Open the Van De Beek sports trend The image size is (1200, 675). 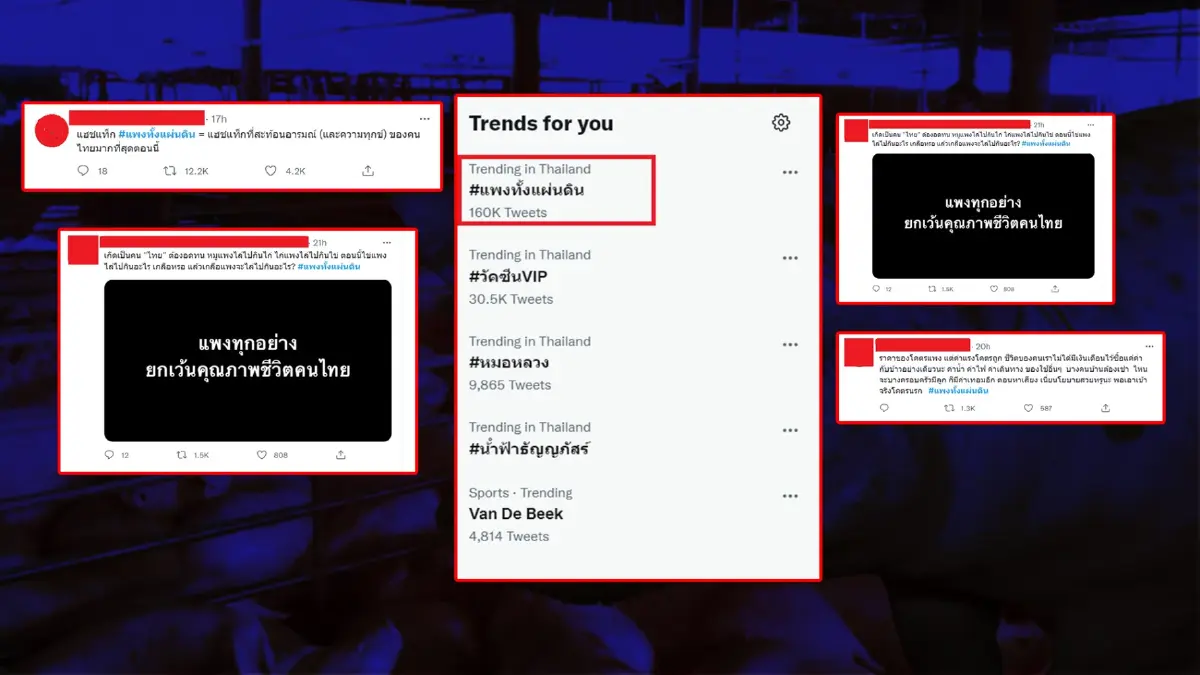[516, 514]
